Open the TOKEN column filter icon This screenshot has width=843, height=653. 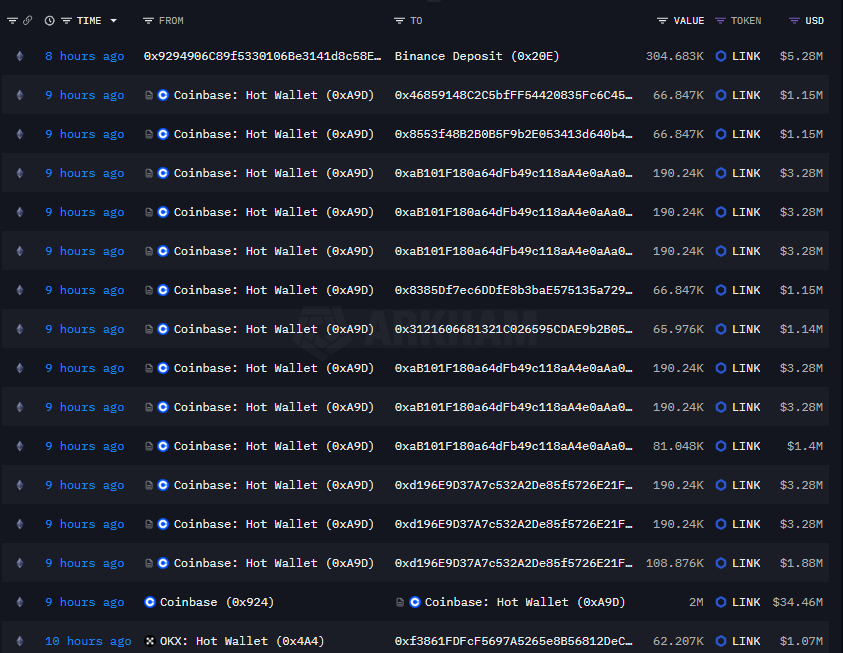[720, 21]
